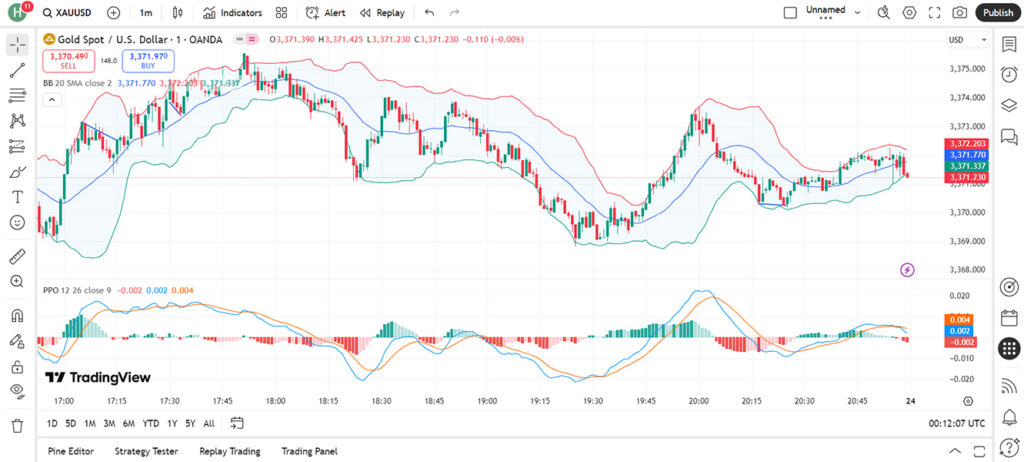Open the Pine Editor tab

(x=71, y=451)
